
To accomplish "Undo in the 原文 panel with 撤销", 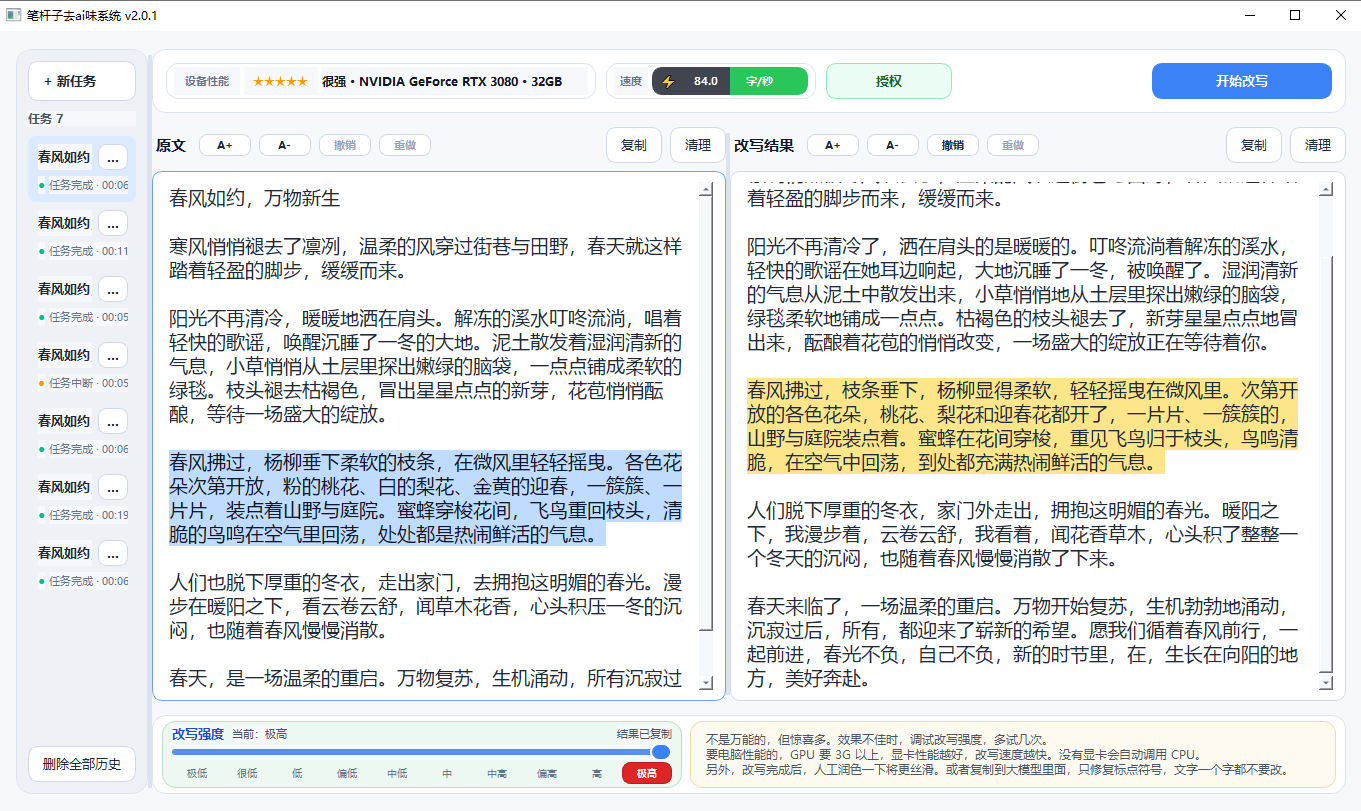I will [345, 145].
